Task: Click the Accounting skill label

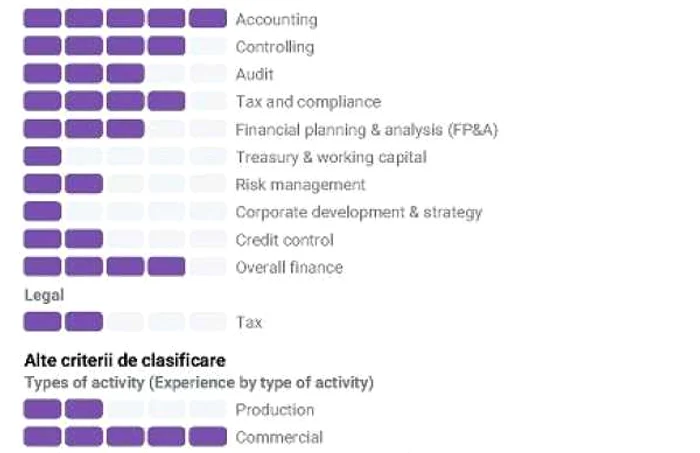Action: 276,20
